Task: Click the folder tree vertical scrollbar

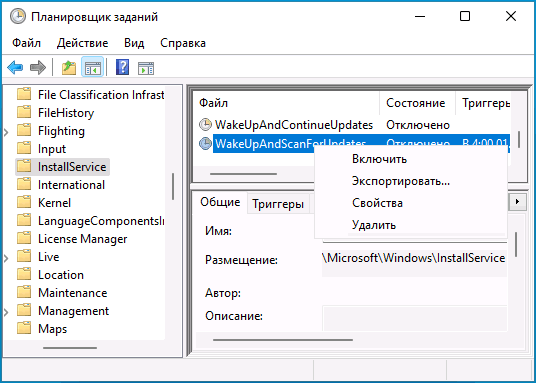Action: click(173, 186)
